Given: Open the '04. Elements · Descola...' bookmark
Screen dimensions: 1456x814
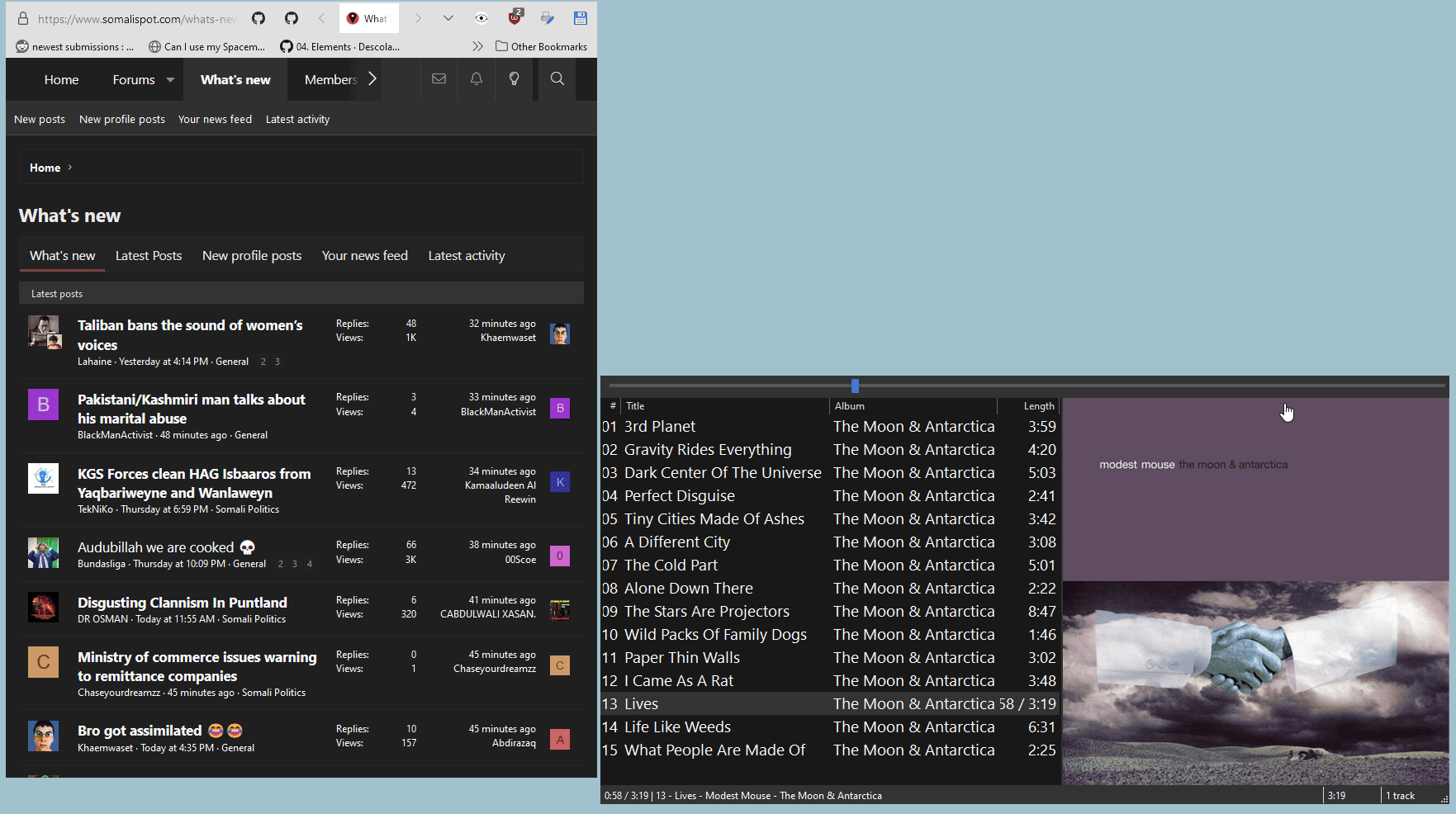Looking at the screenshot, I should 339,46.
